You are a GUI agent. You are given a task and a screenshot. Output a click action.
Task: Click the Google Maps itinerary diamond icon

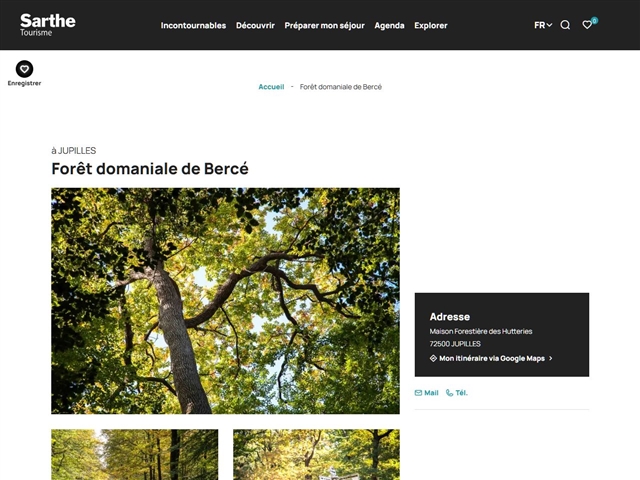click(x=433, y=358)
